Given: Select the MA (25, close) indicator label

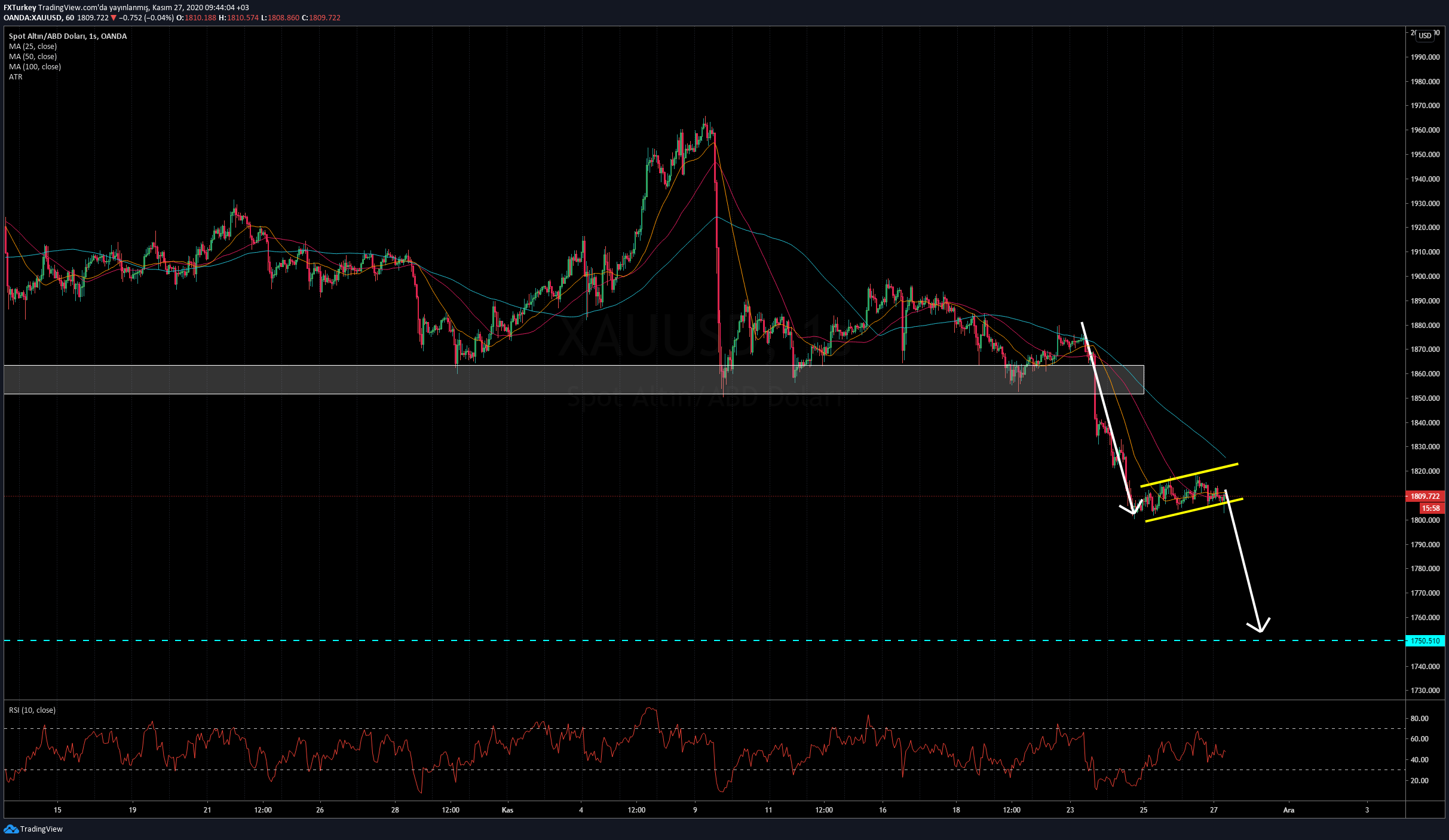Looking at the screenshot, I should click(x=33, y=47).
